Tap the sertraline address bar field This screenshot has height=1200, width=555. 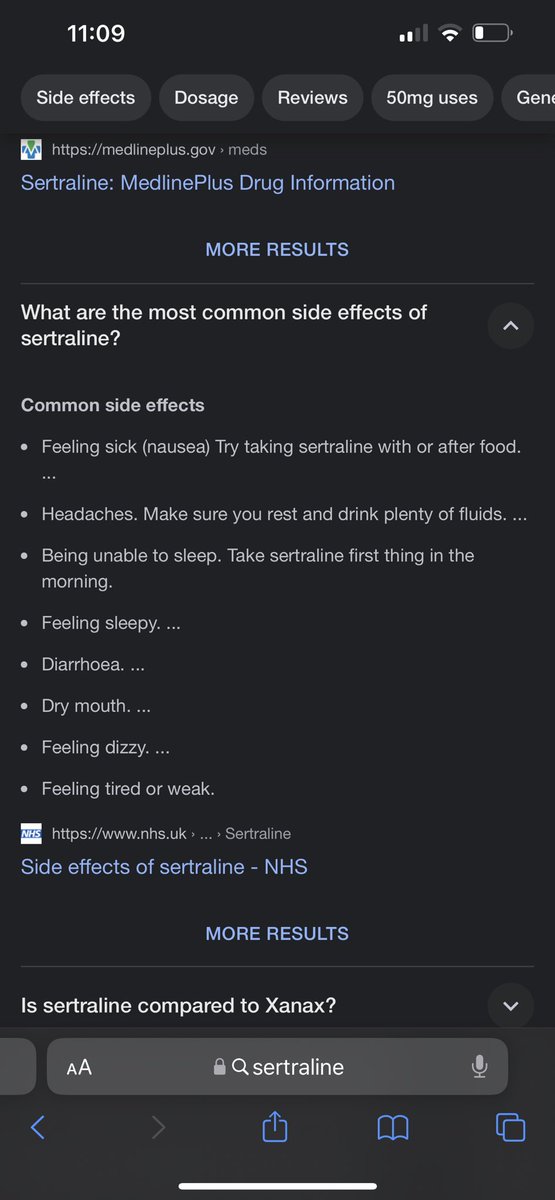[x=278, y=1067]
